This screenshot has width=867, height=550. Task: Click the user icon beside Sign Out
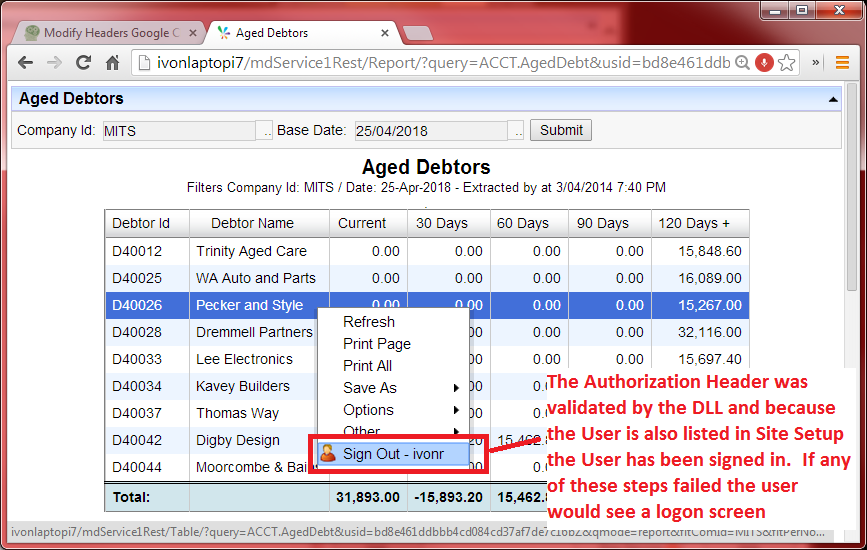pyautogui.click(x=328, y=453)
